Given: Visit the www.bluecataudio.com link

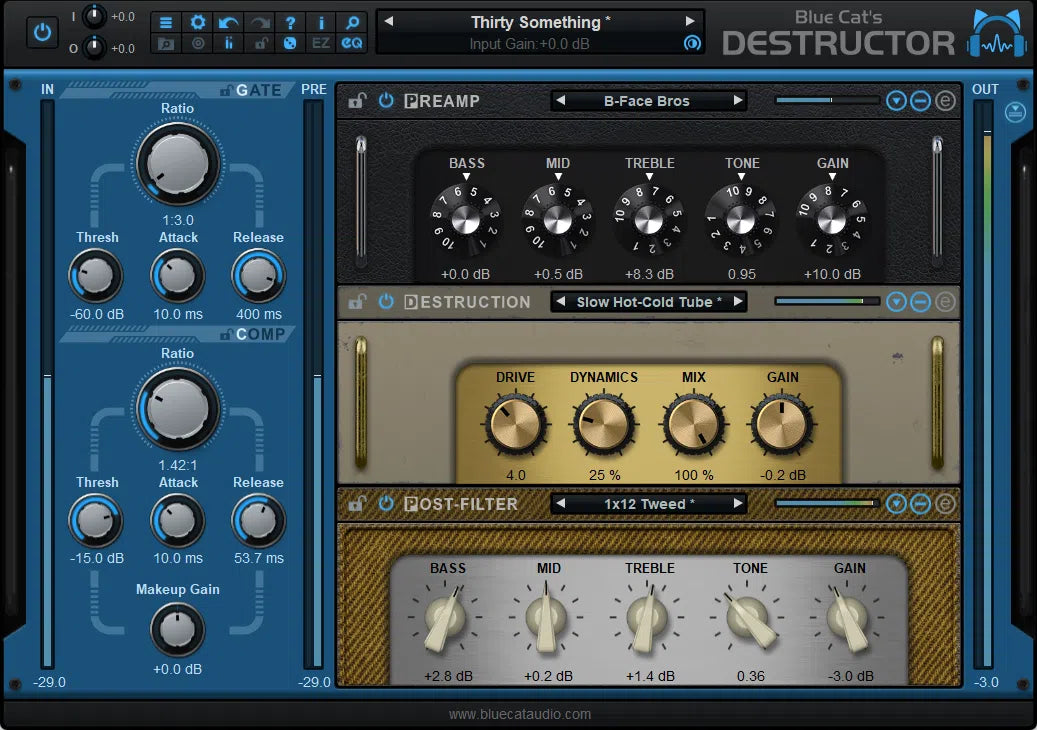Looking at the screenshot, I should (x=518, y=714).
